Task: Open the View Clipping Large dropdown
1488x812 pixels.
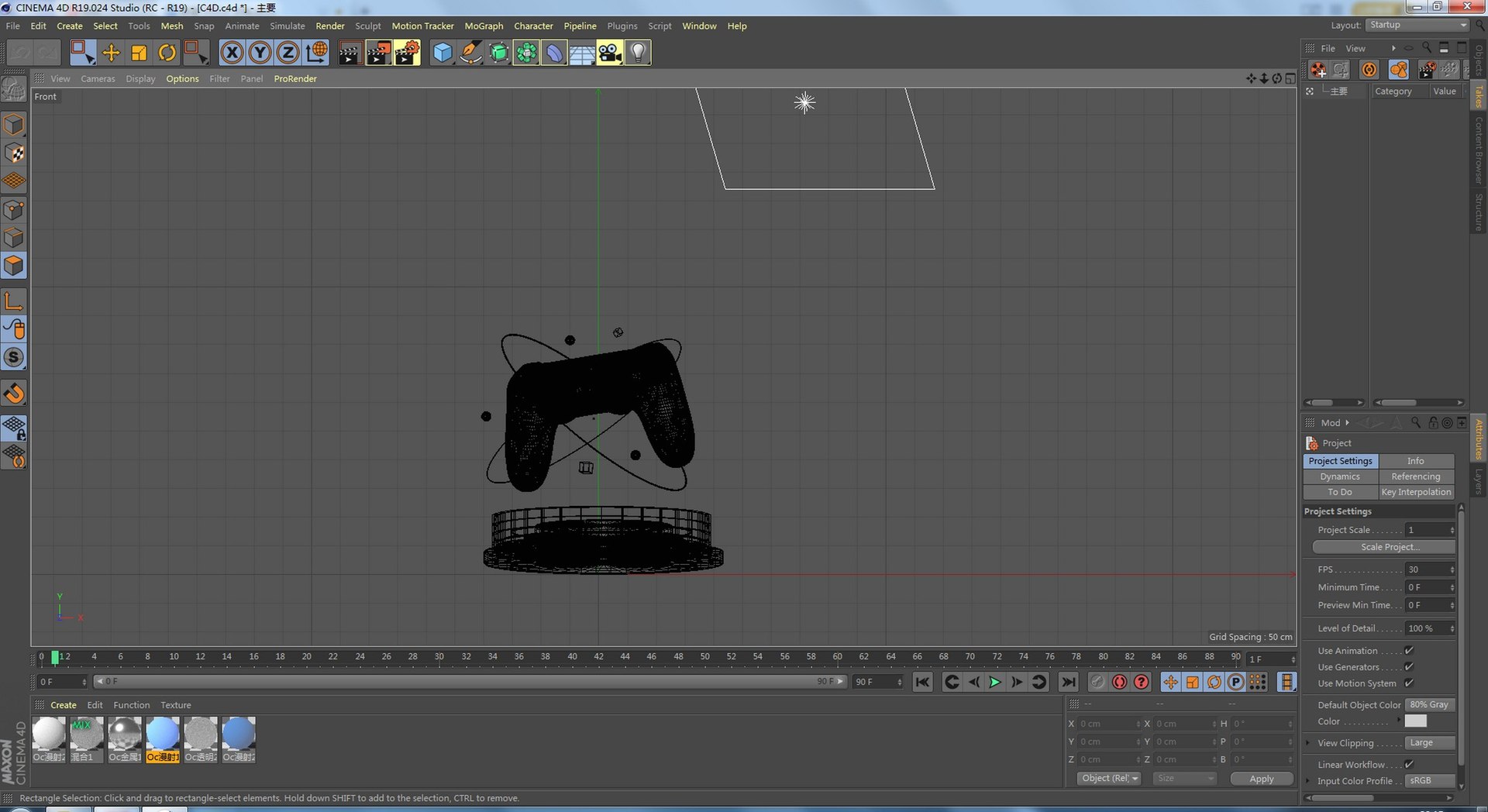Action: click(x=1431, y=743)
